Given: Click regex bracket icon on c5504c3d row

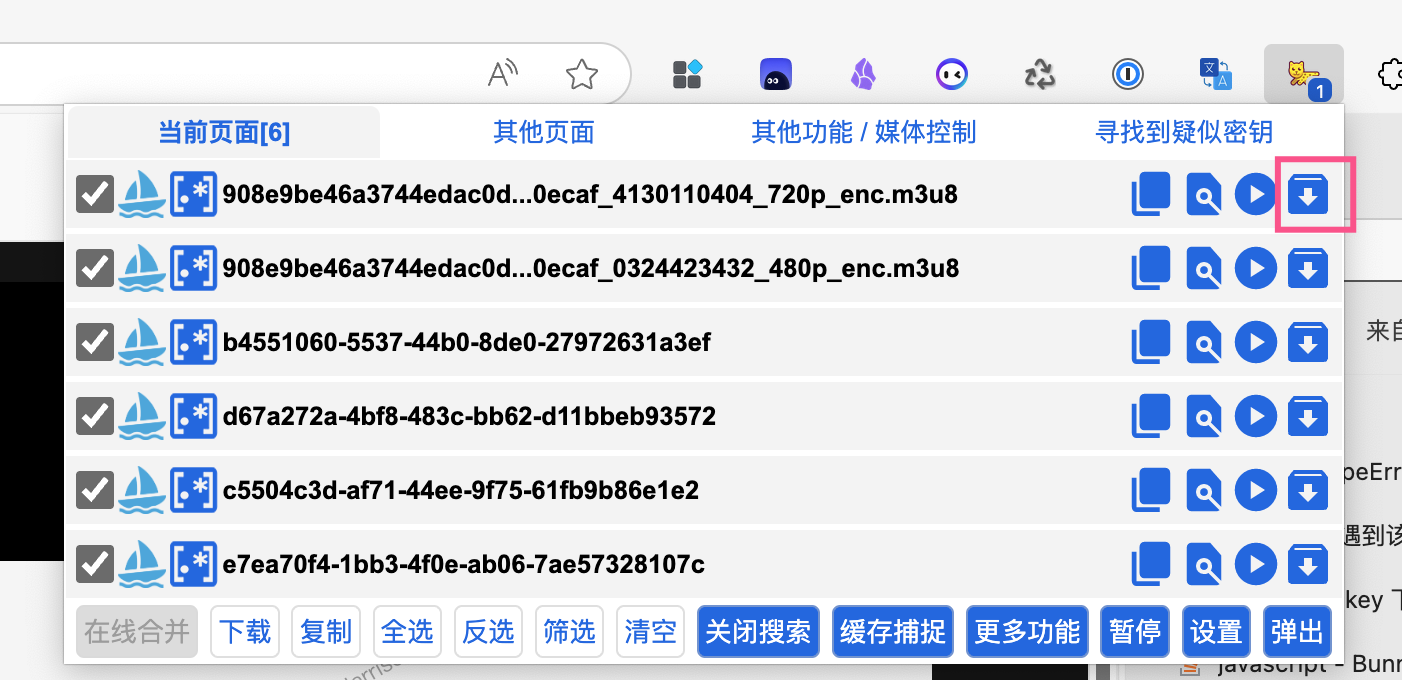Looking at the screenshot, I should (x=192, y=490).
